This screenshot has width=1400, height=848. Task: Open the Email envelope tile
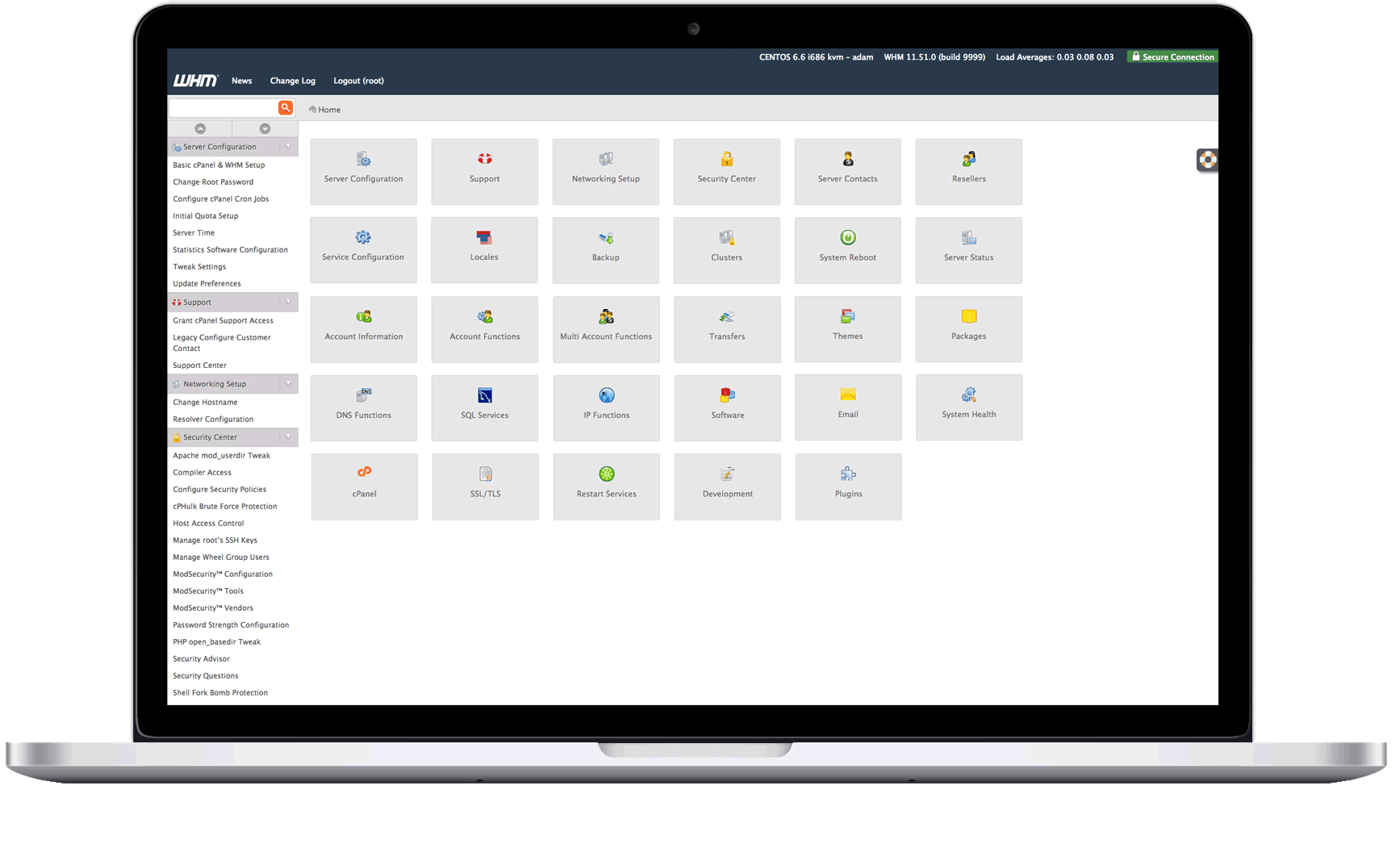click(x=848, y=407)
